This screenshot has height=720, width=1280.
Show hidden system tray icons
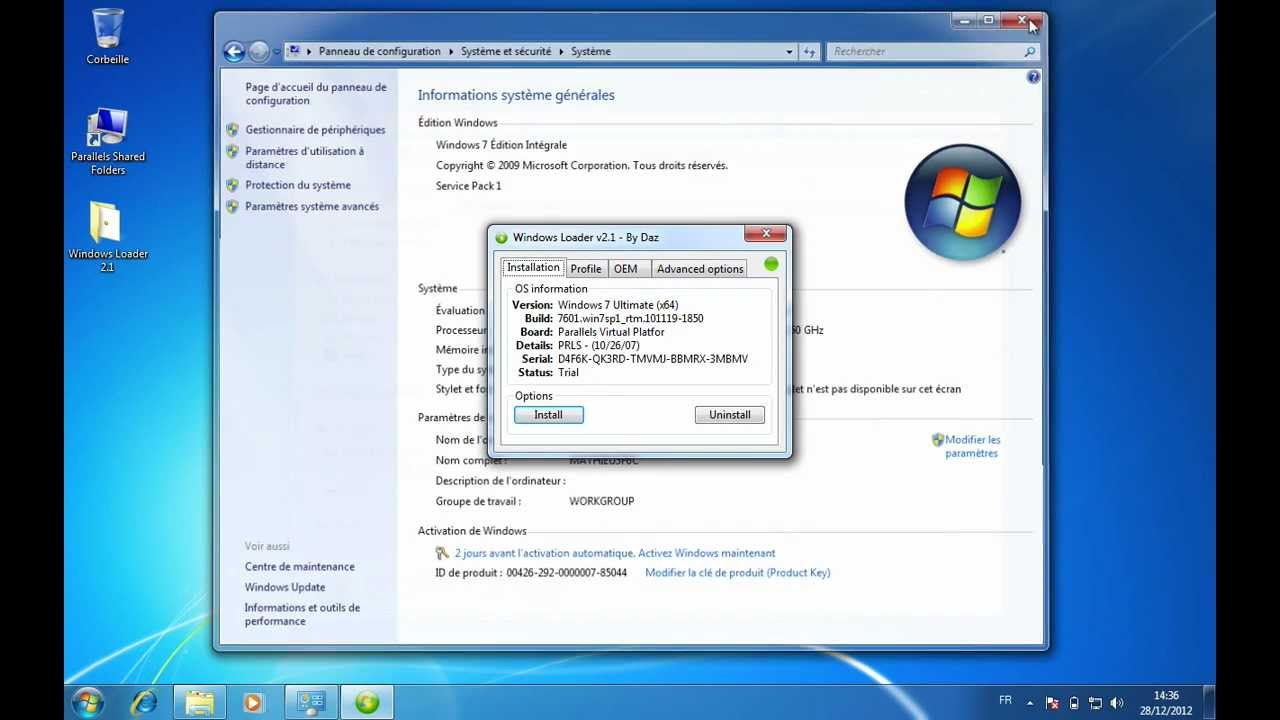point(1030,702)
